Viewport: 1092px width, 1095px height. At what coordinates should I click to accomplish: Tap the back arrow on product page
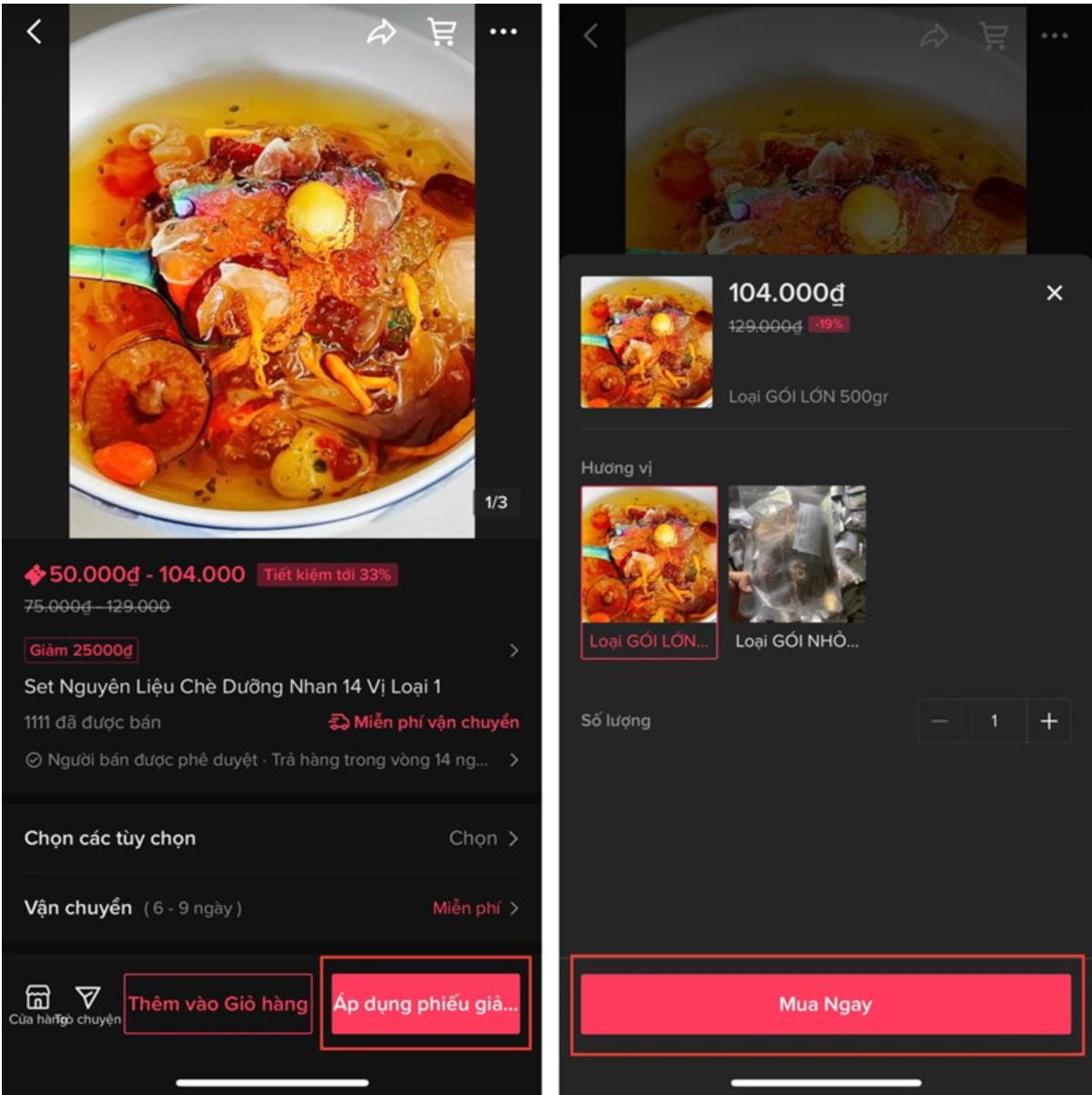35,32
